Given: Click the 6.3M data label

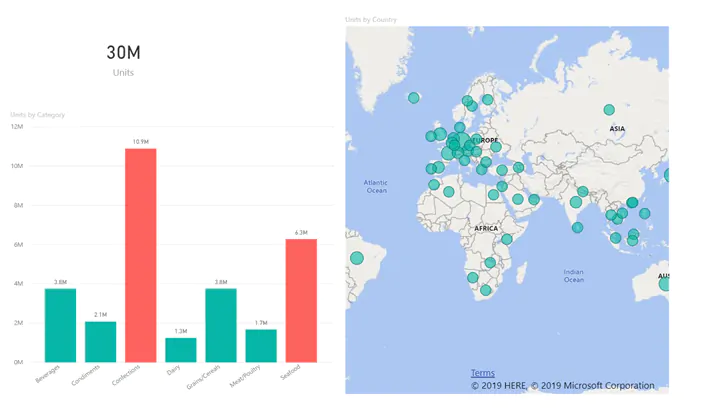Looking at the screenshot, I should (301, 233).
